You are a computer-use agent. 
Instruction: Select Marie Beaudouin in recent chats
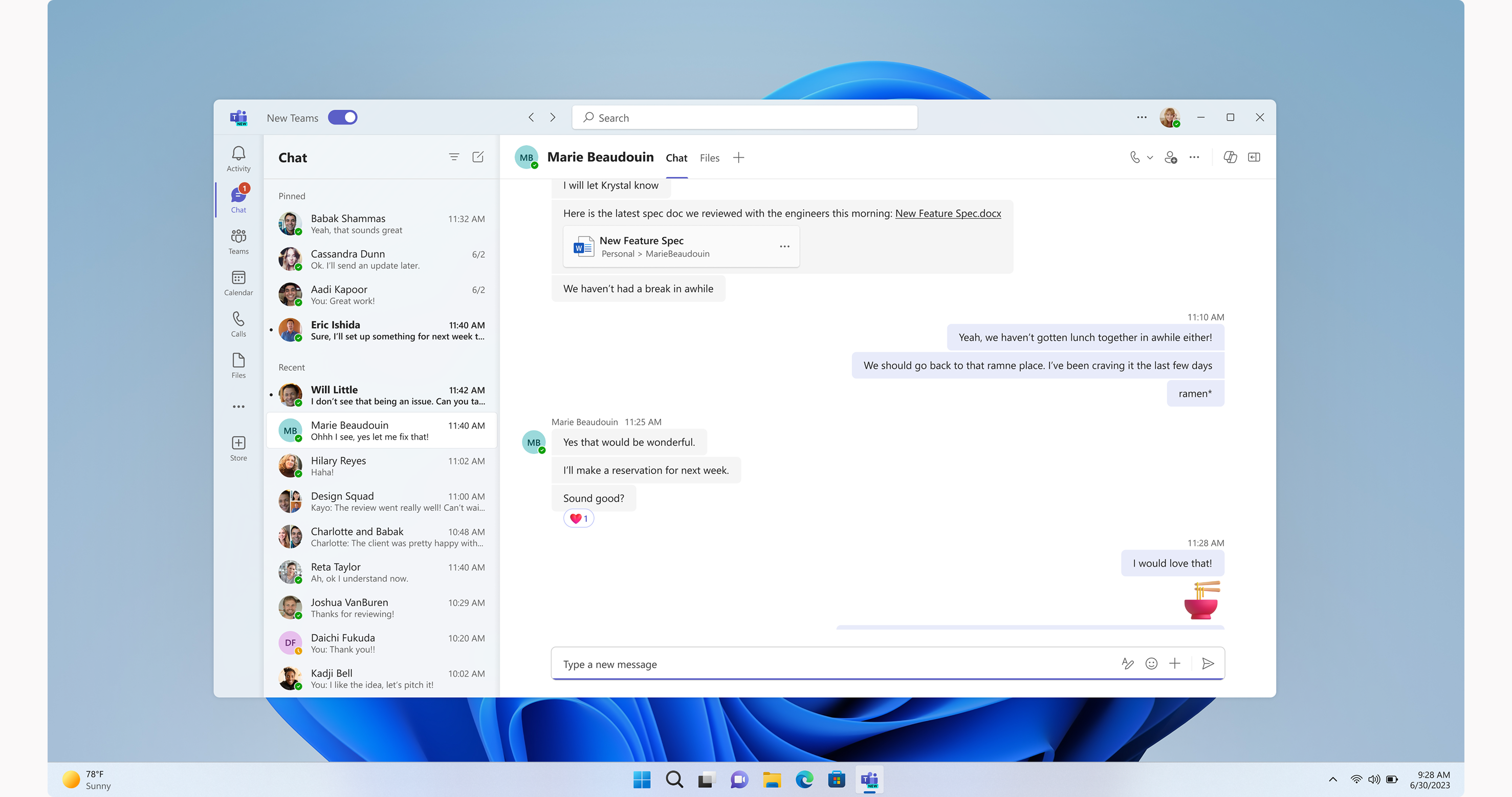tap(382, 430)
